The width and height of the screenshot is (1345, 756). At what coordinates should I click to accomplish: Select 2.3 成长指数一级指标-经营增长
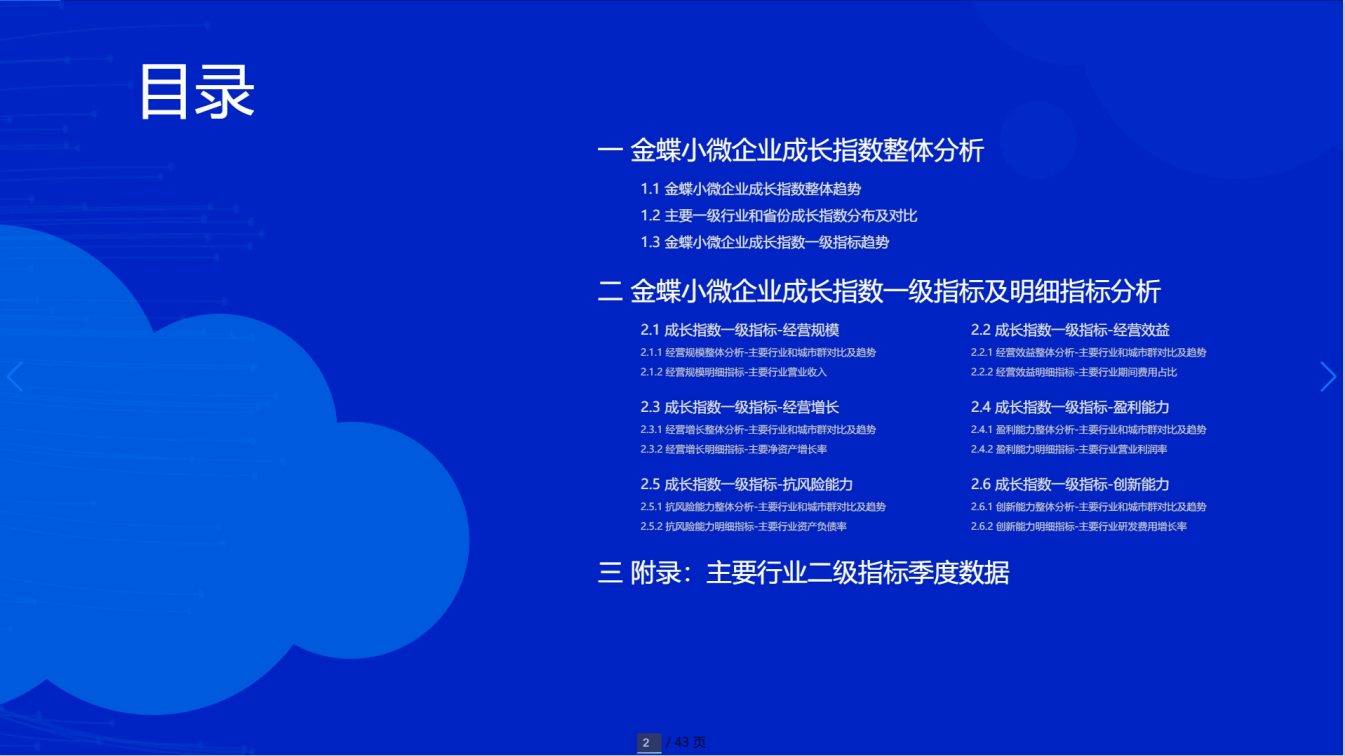739,407
